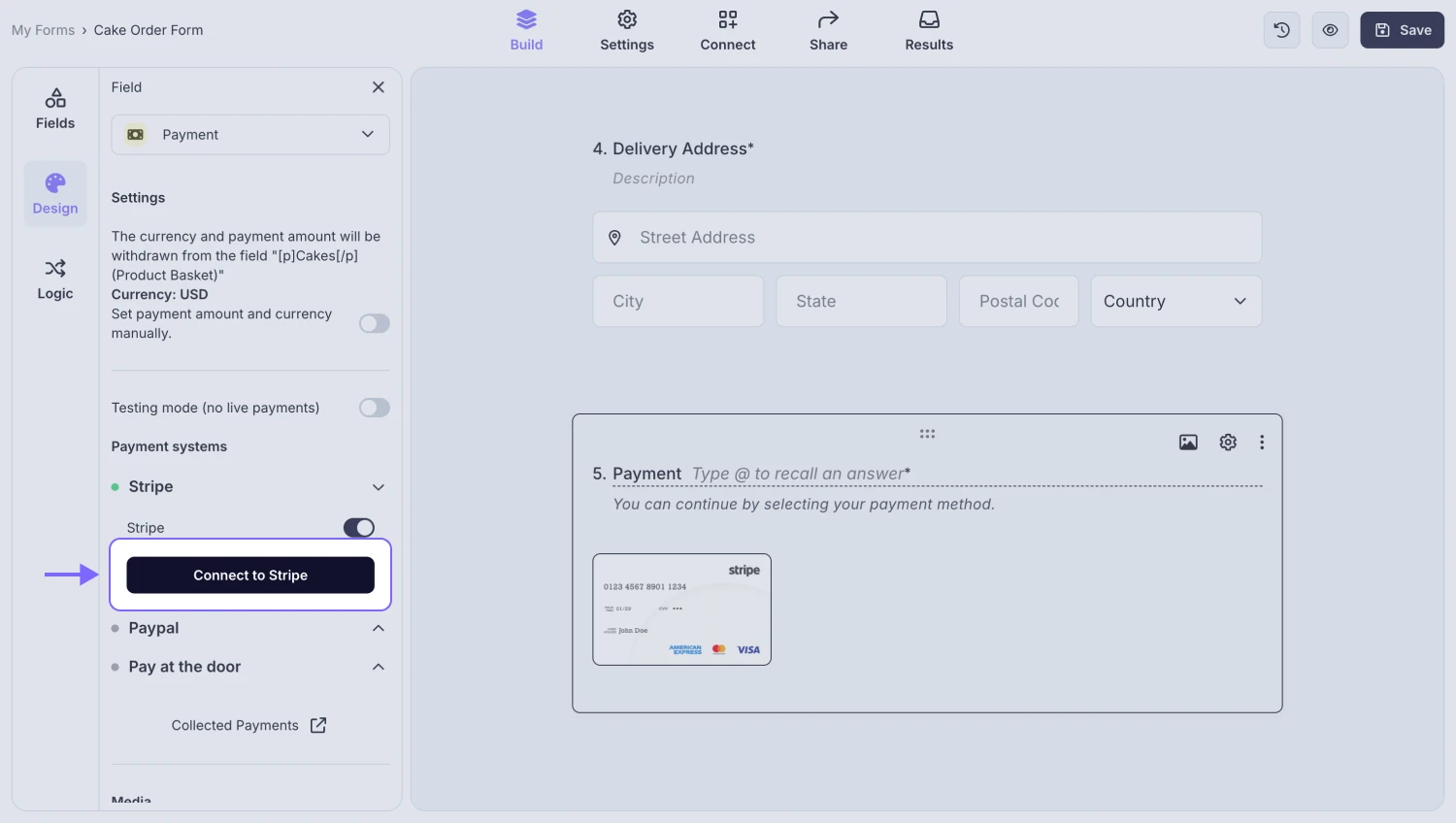Open the image options for the Payment field

tap(1188, 442)
